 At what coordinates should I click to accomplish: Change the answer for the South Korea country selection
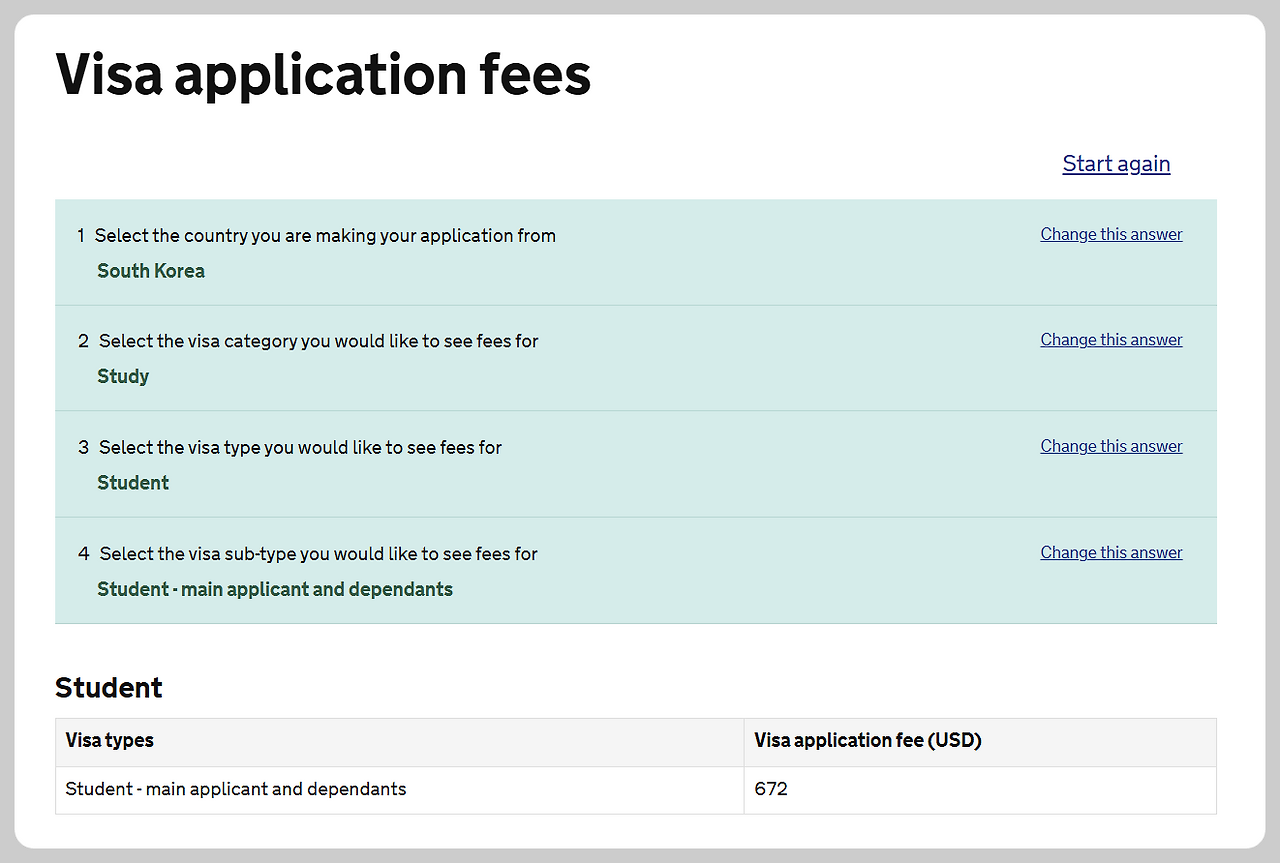(1111, 234)
